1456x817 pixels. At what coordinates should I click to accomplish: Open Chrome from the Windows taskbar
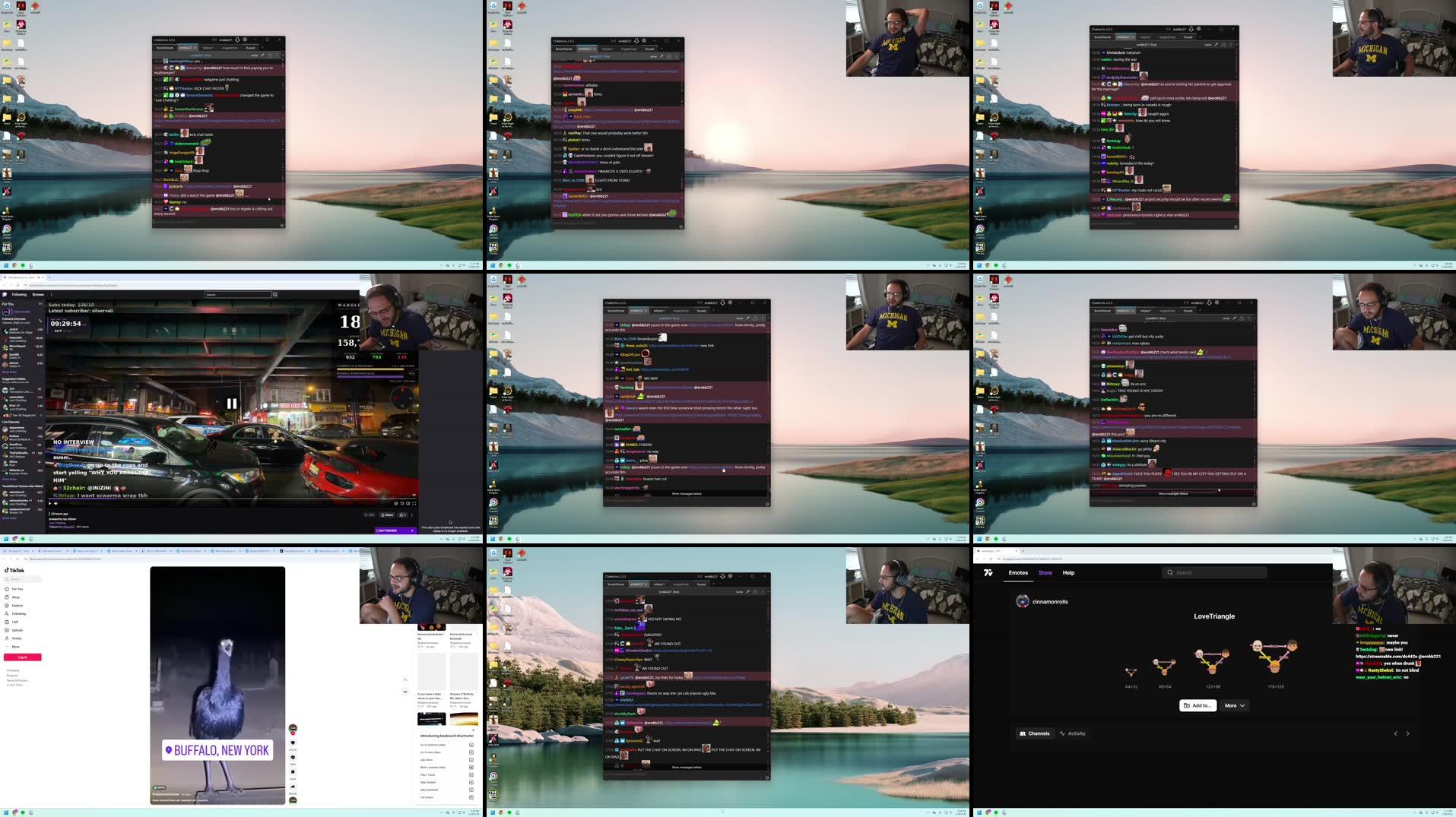pyautogui.click(x=501, y=812)
